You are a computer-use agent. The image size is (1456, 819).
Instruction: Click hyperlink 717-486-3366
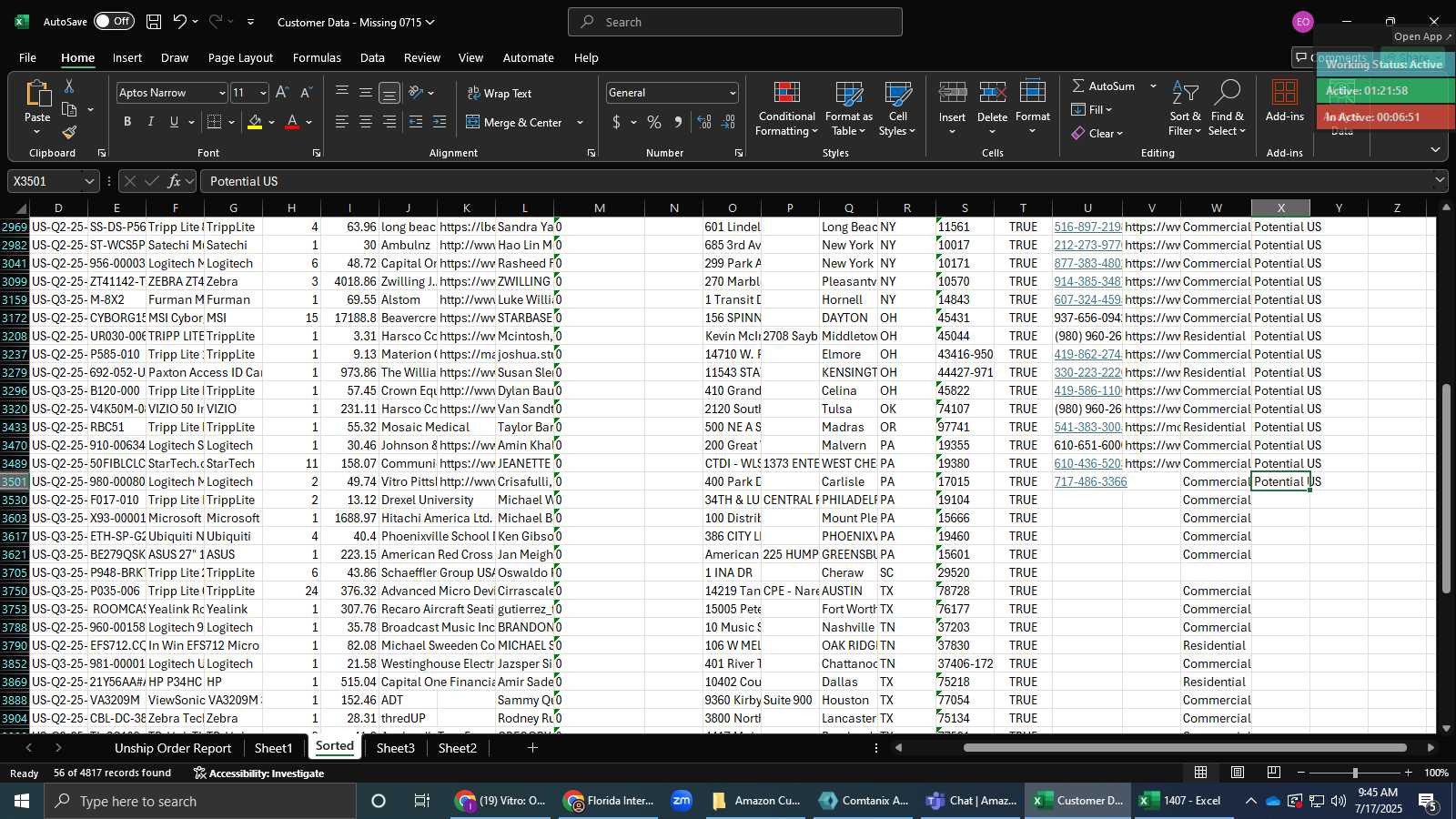tap(1090, 481)
